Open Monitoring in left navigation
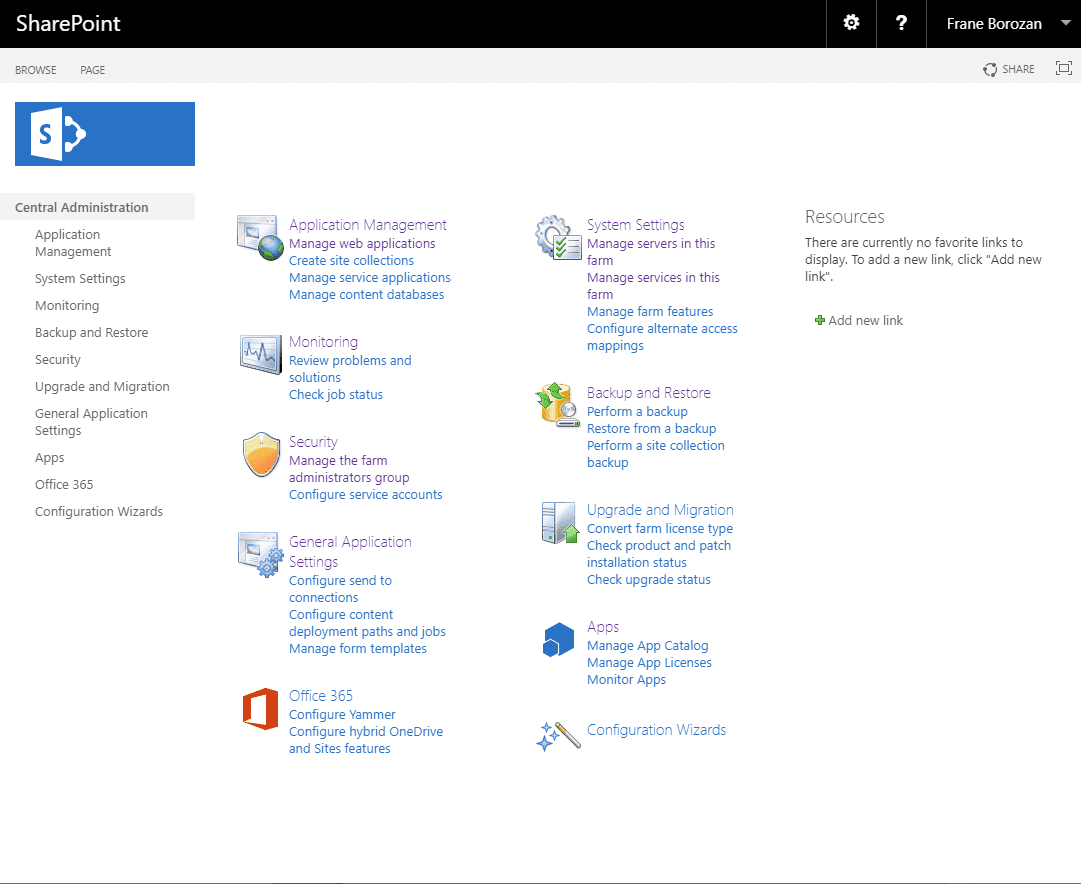This screenshot has width=1081, height=884. pyautogui.click(x=67, y=305)
